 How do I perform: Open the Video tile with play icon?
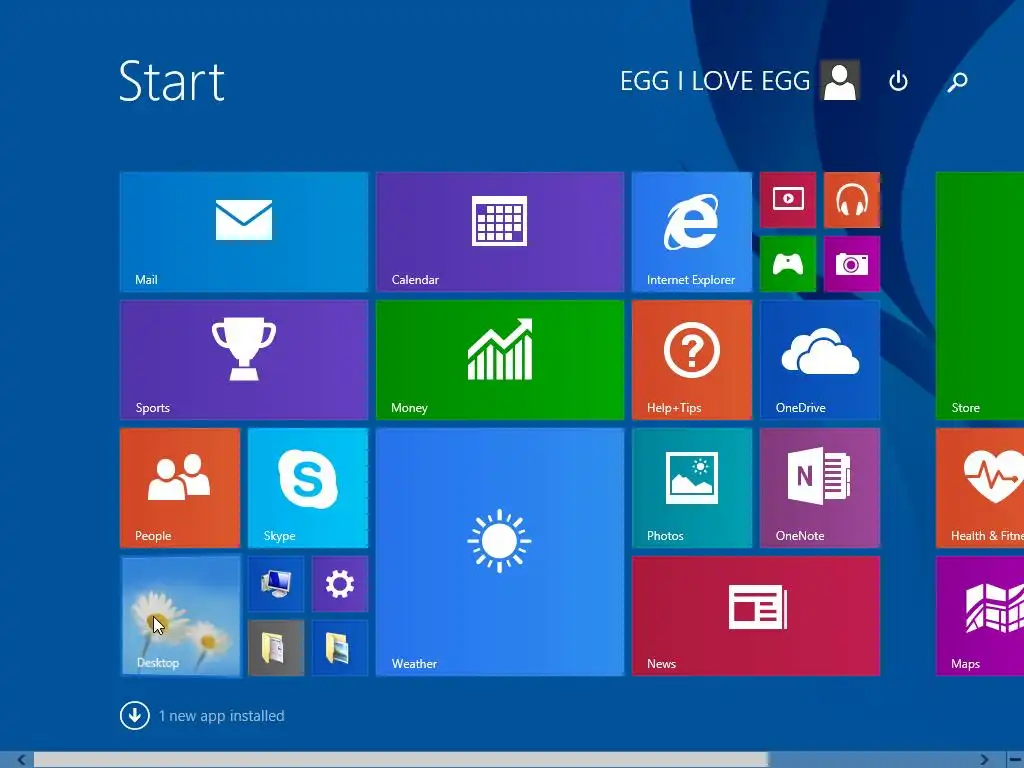788,200
